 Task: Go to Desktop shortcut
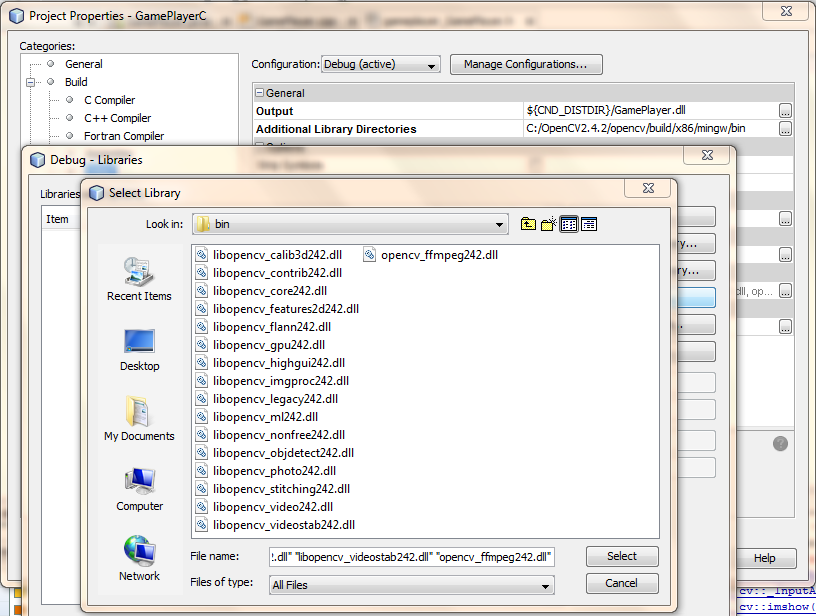[139, 350]
